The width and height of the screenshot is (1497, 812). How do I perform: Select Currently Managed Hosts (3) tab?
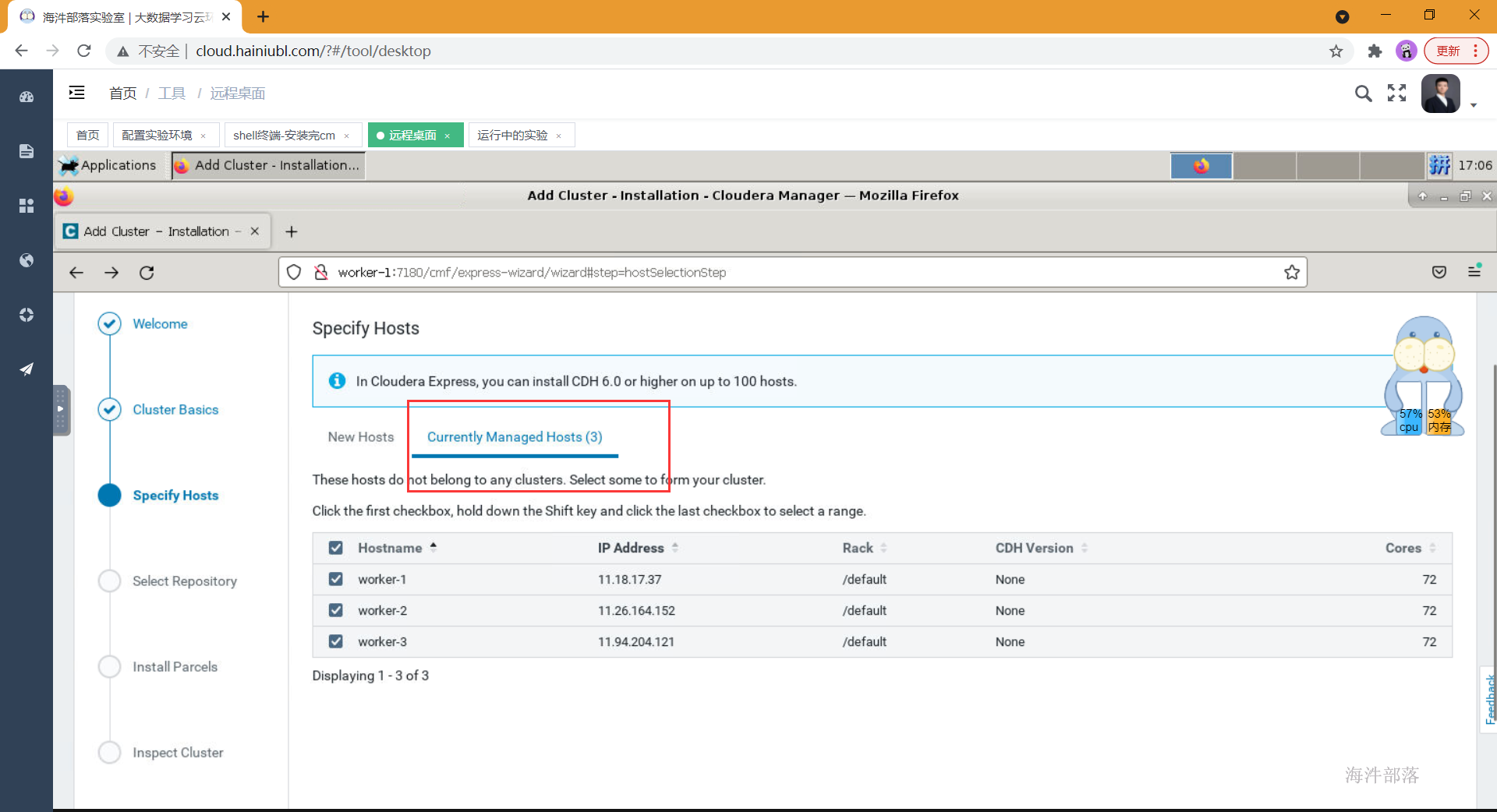coord(515,437)
